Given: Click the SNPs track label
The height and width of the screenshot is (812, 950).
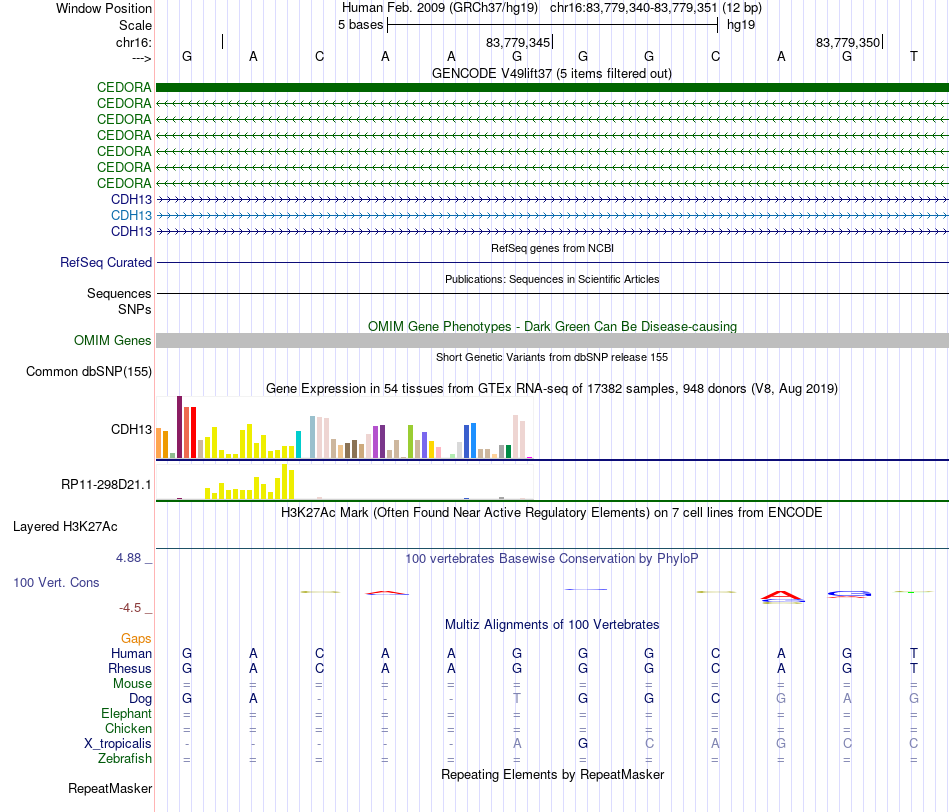Looking at the screenshot, I should pos(135,310).
